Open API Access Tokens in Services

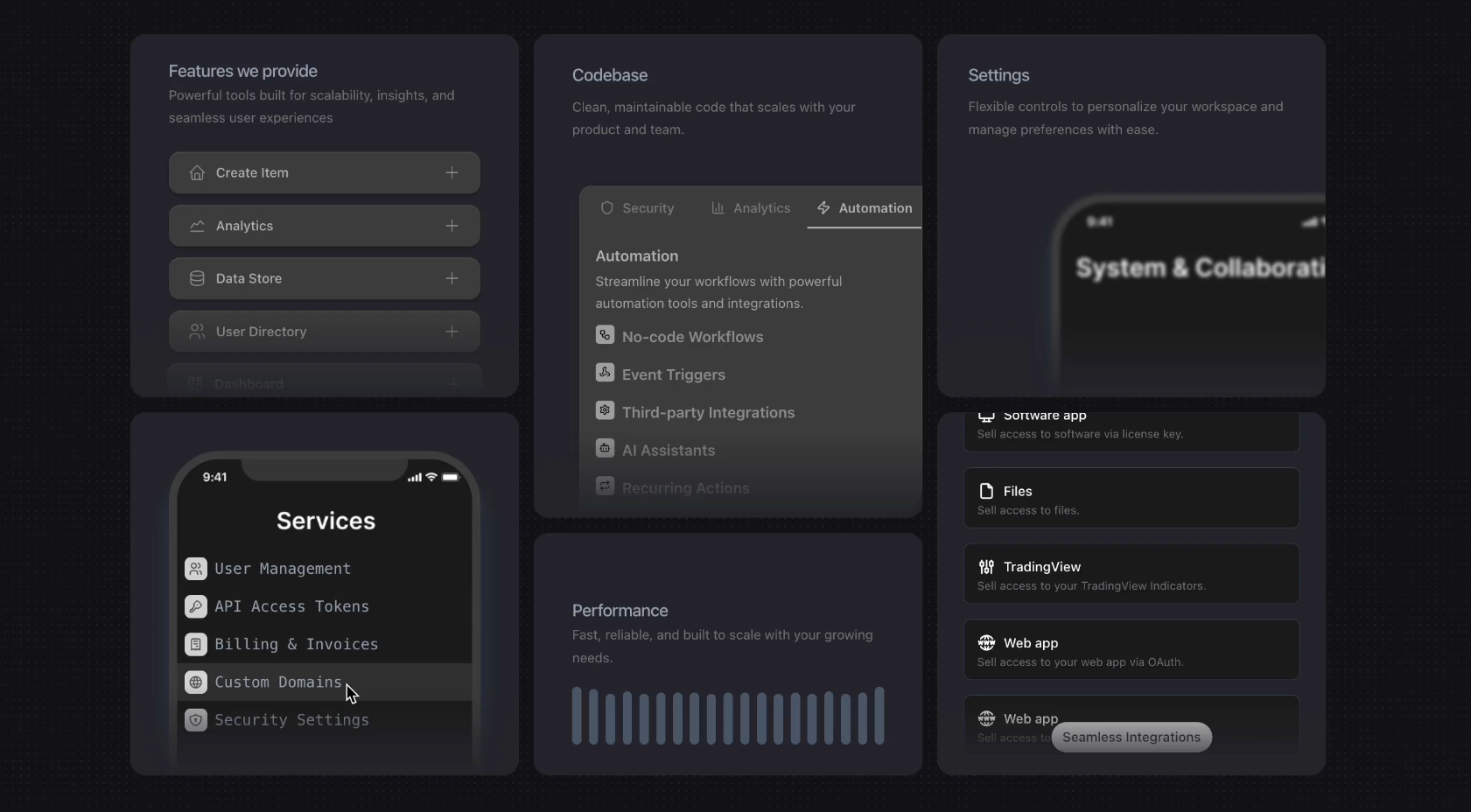325,606
